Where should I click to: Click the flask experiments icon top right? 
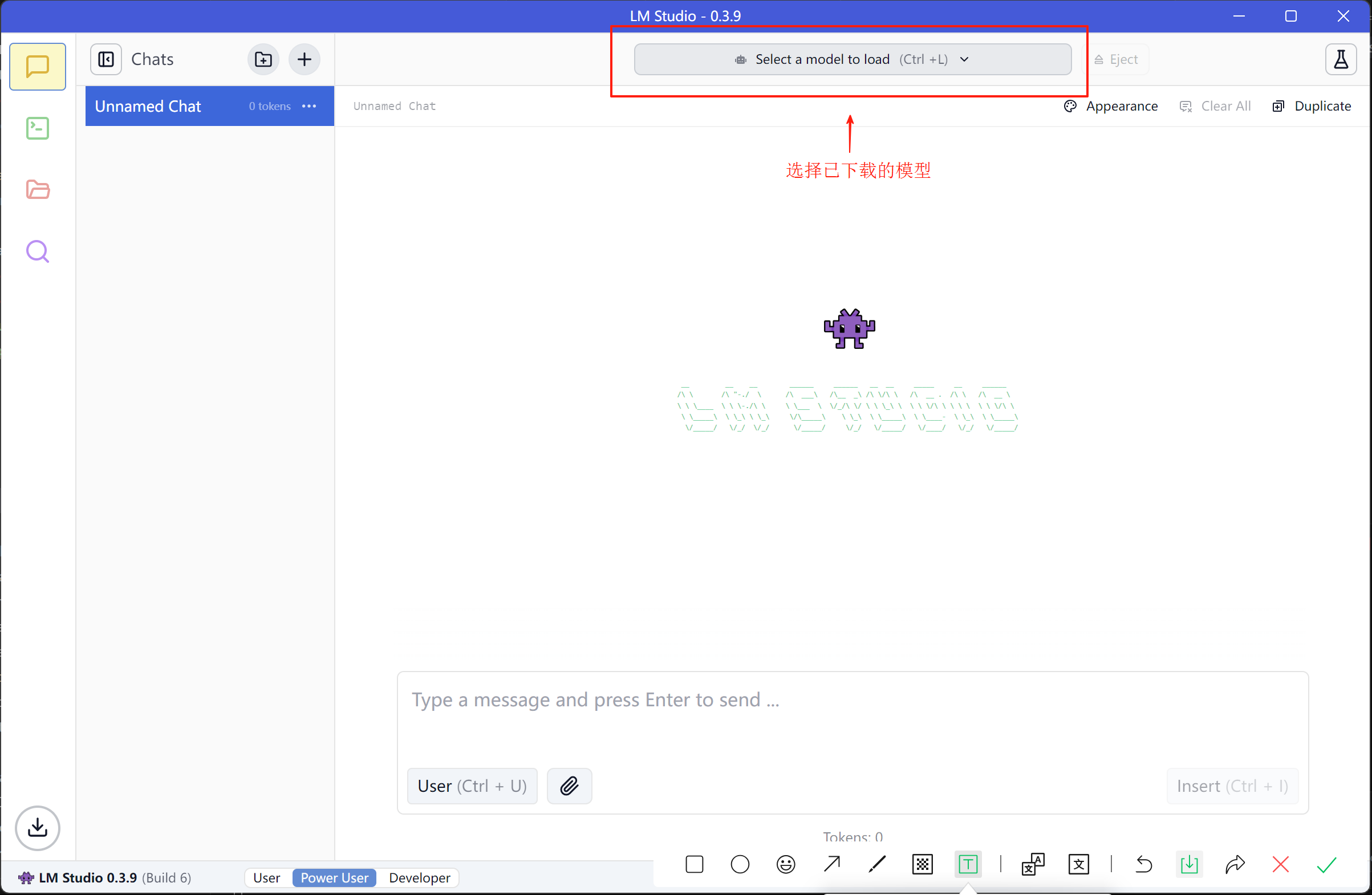(1340, 59)
